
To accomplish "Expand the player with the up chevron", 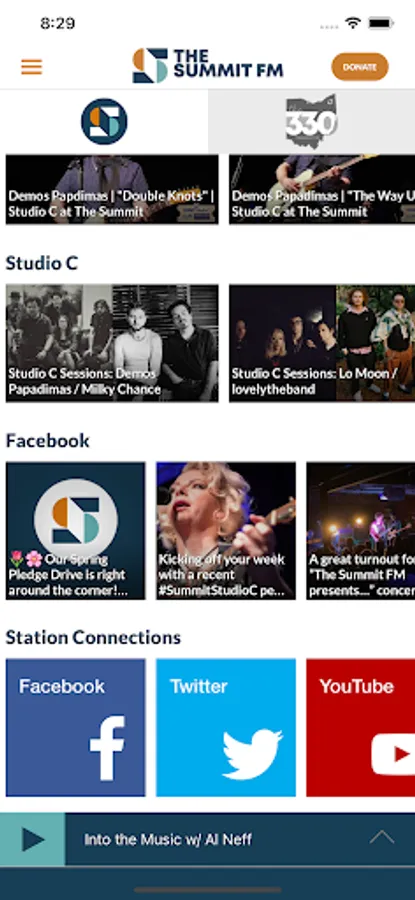I will 382,838.
